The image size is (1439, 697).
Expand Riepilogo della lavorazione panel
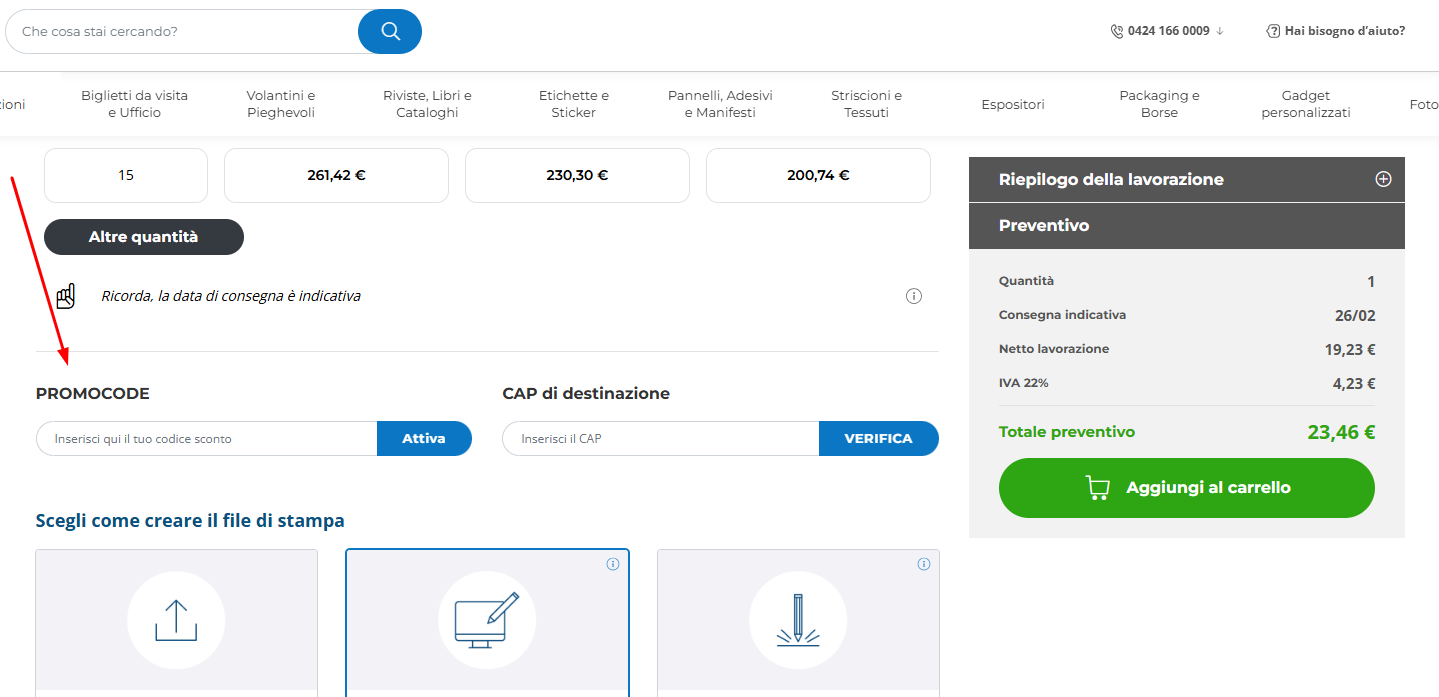click(x=1383, y=180)
